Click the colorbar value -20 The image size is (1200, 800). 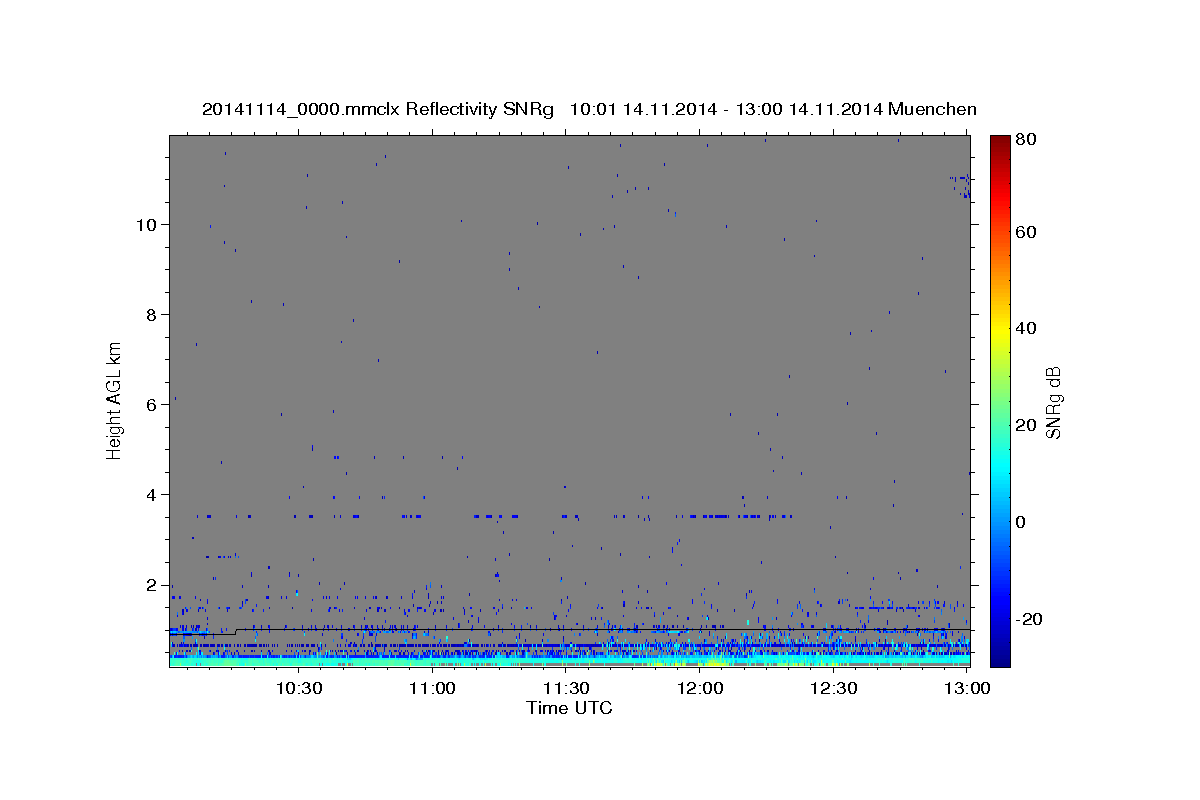point(1029,619)
